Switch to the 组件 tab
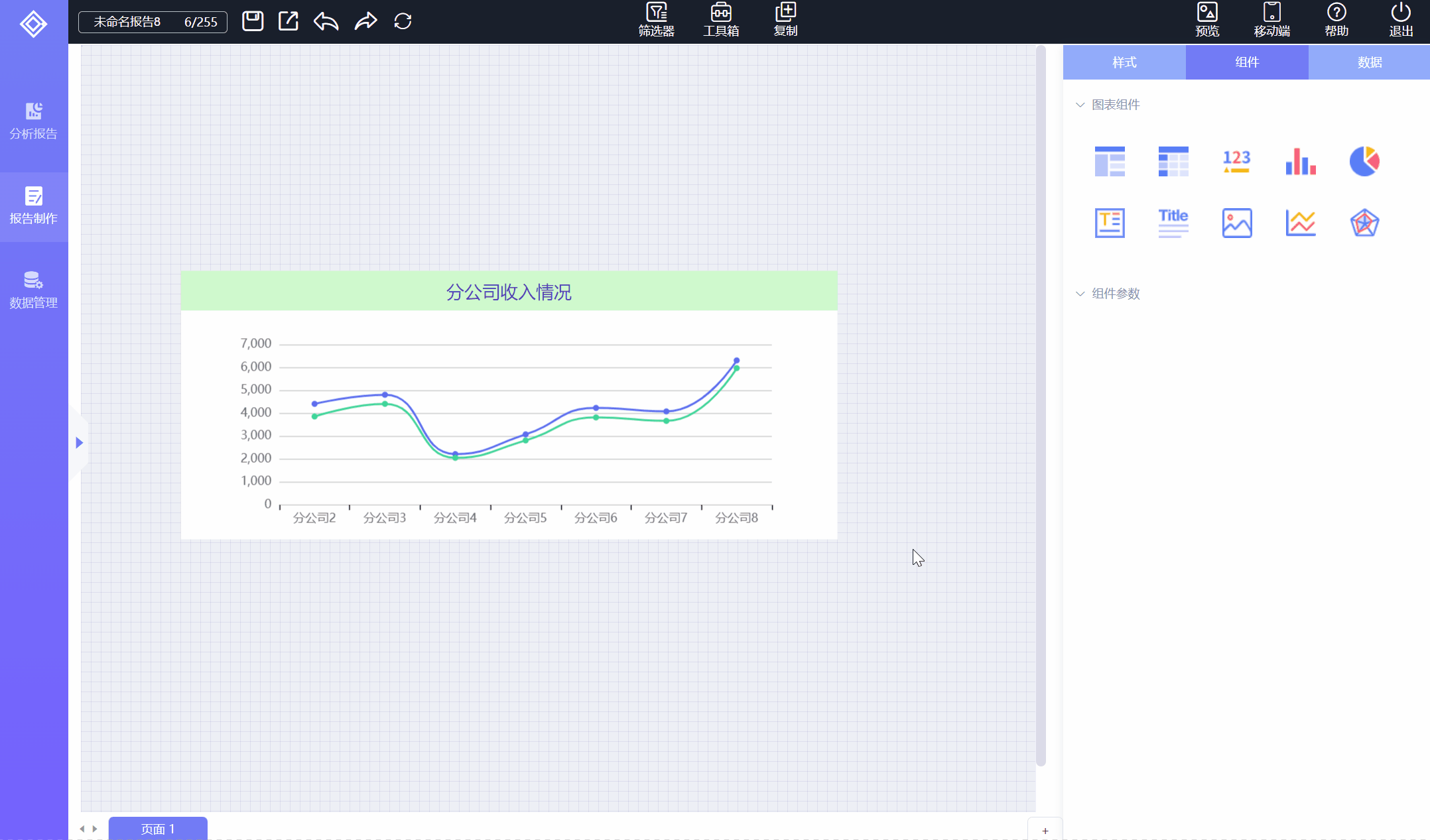1430x840 pixels. click(1247, 62)
